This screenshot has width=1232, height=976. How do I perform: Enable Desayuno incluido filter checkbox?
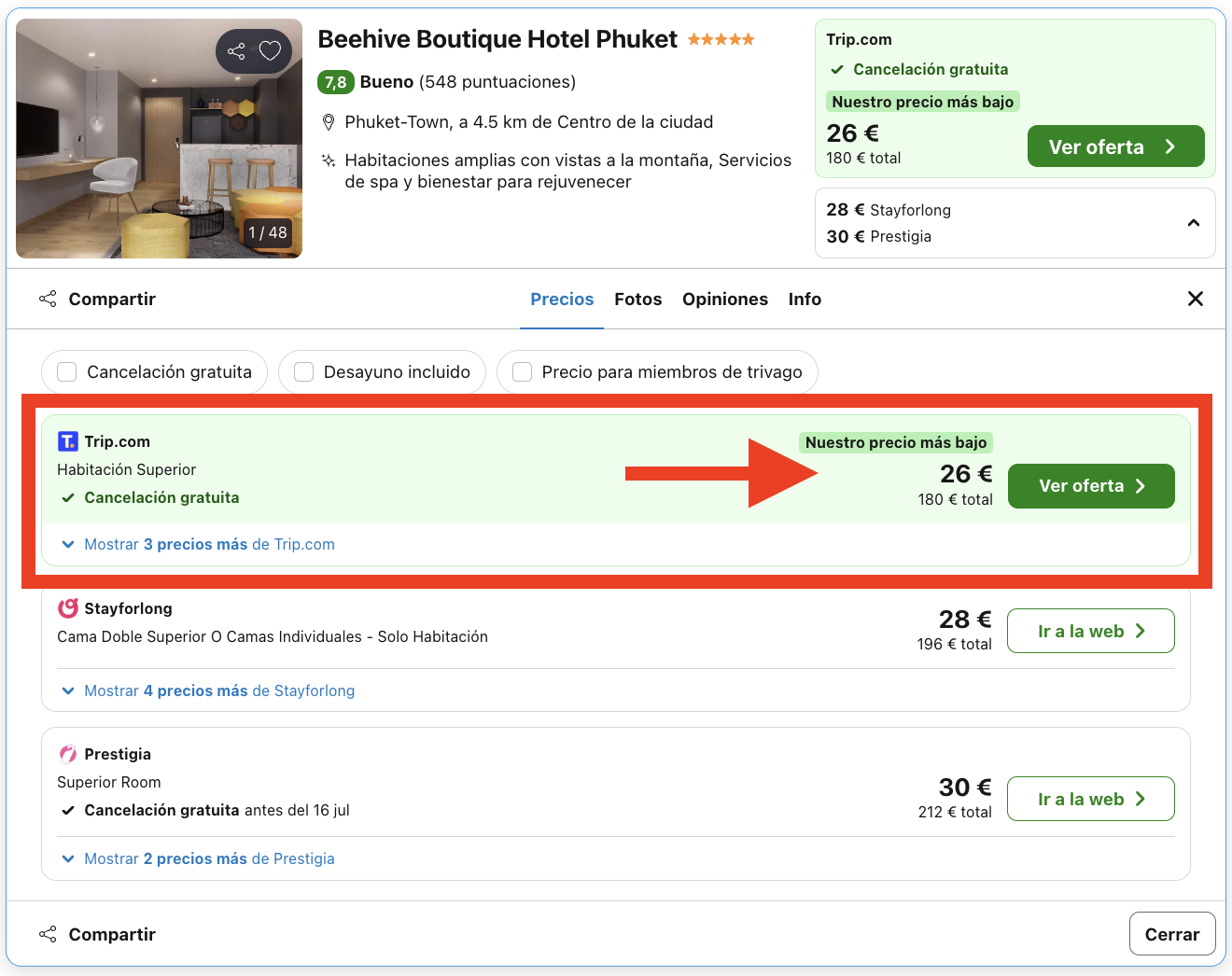(x=303, y=372)
